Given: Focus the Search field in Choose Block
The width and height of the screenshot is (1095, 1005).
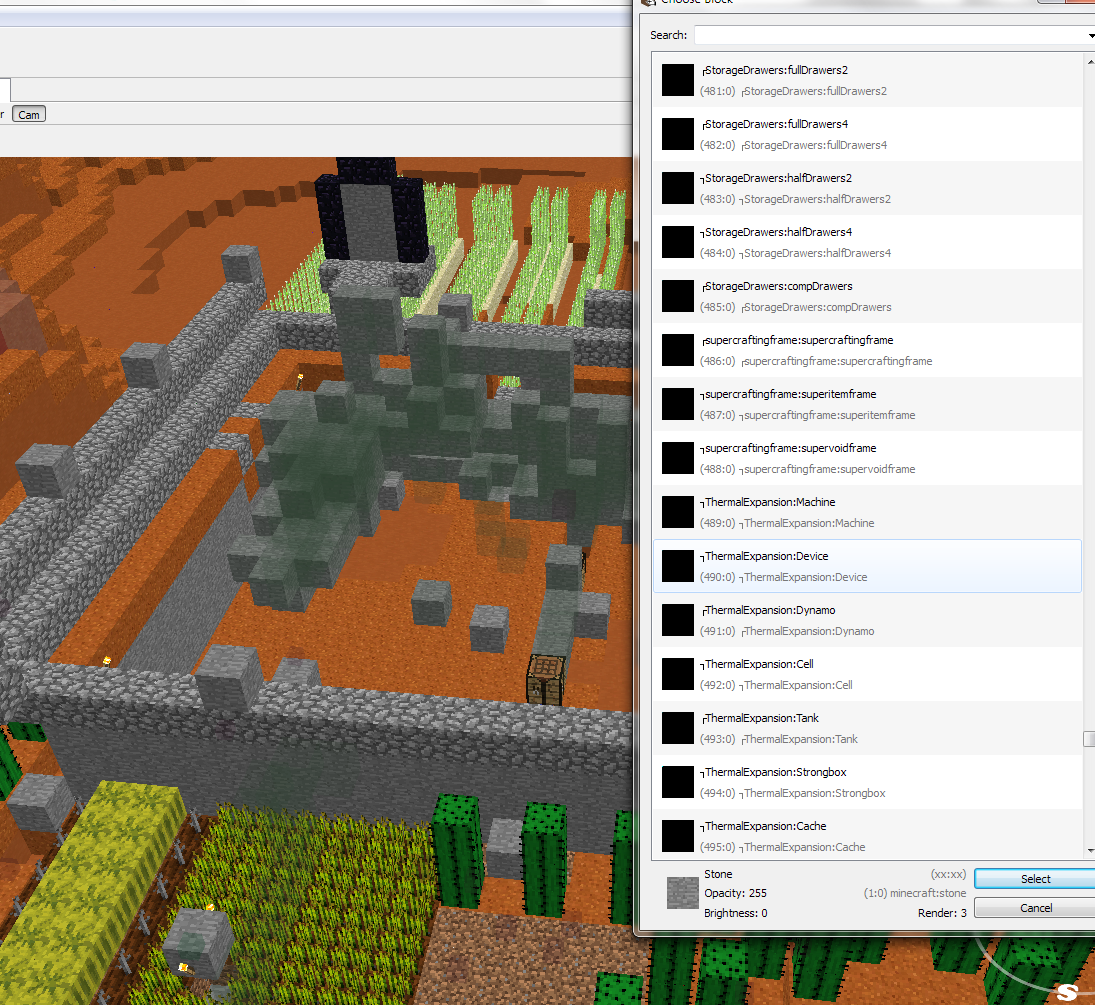Looking at the screenshot, I should click(889, 35).
